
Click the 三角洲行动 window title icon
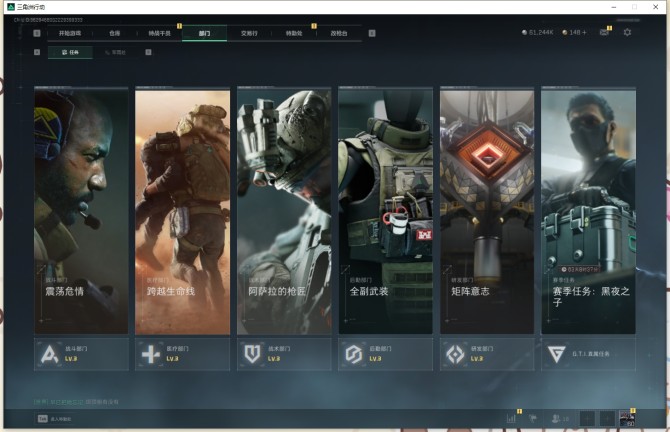(x=11, y=7)
